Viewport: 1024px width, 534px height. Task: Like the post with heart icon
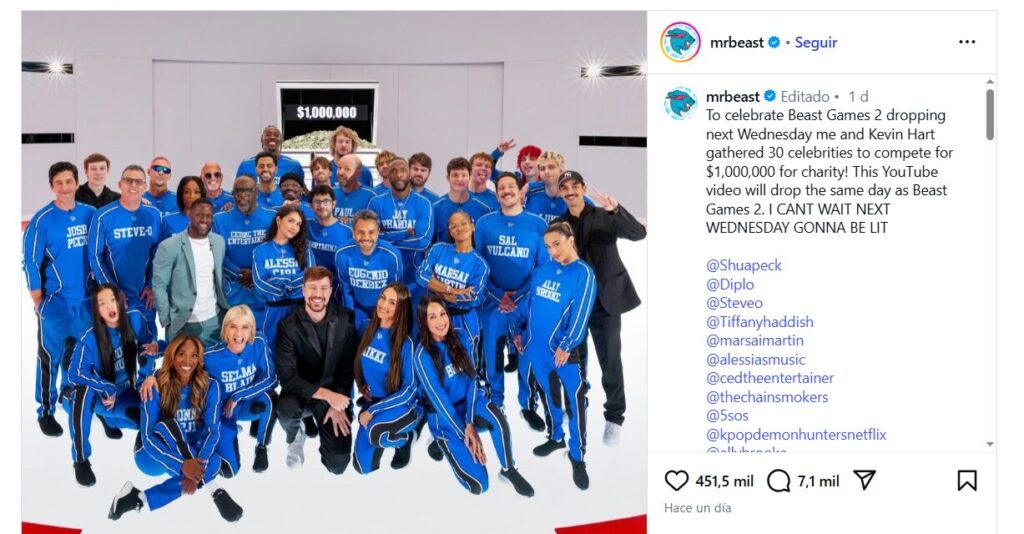pos(677,481)
